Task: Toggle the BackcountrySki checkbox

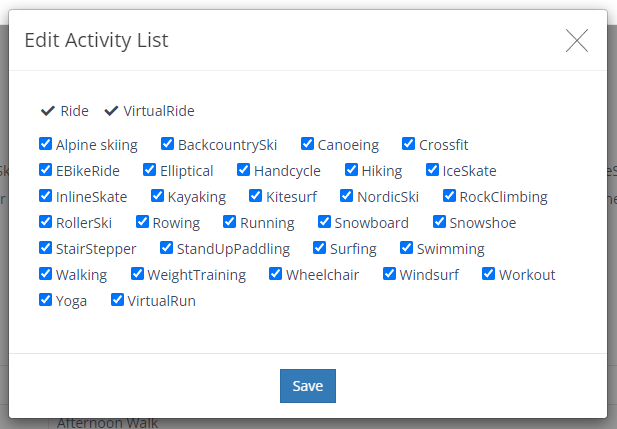Action: pos(167,144)
